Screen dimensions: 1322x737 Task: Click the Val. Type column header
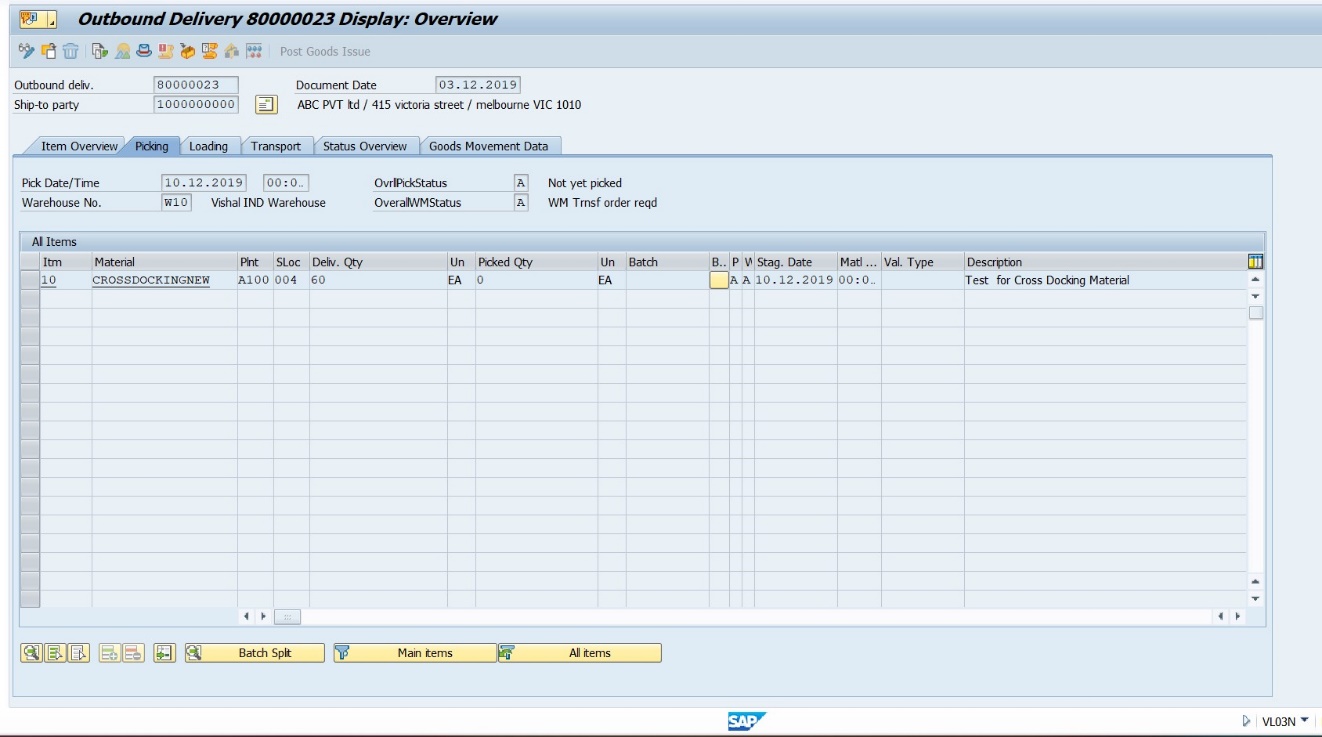(922, 262)
